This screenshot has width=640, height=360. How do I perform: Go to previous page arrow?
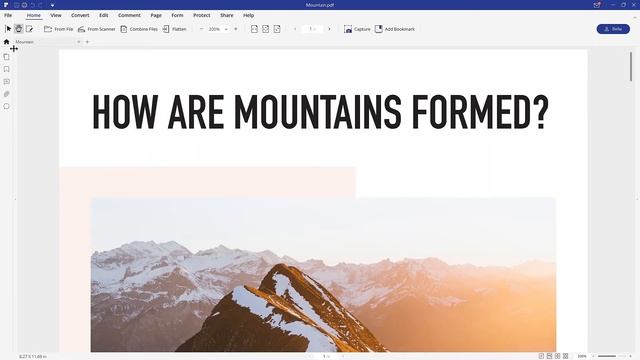click(x=295, y=29)
